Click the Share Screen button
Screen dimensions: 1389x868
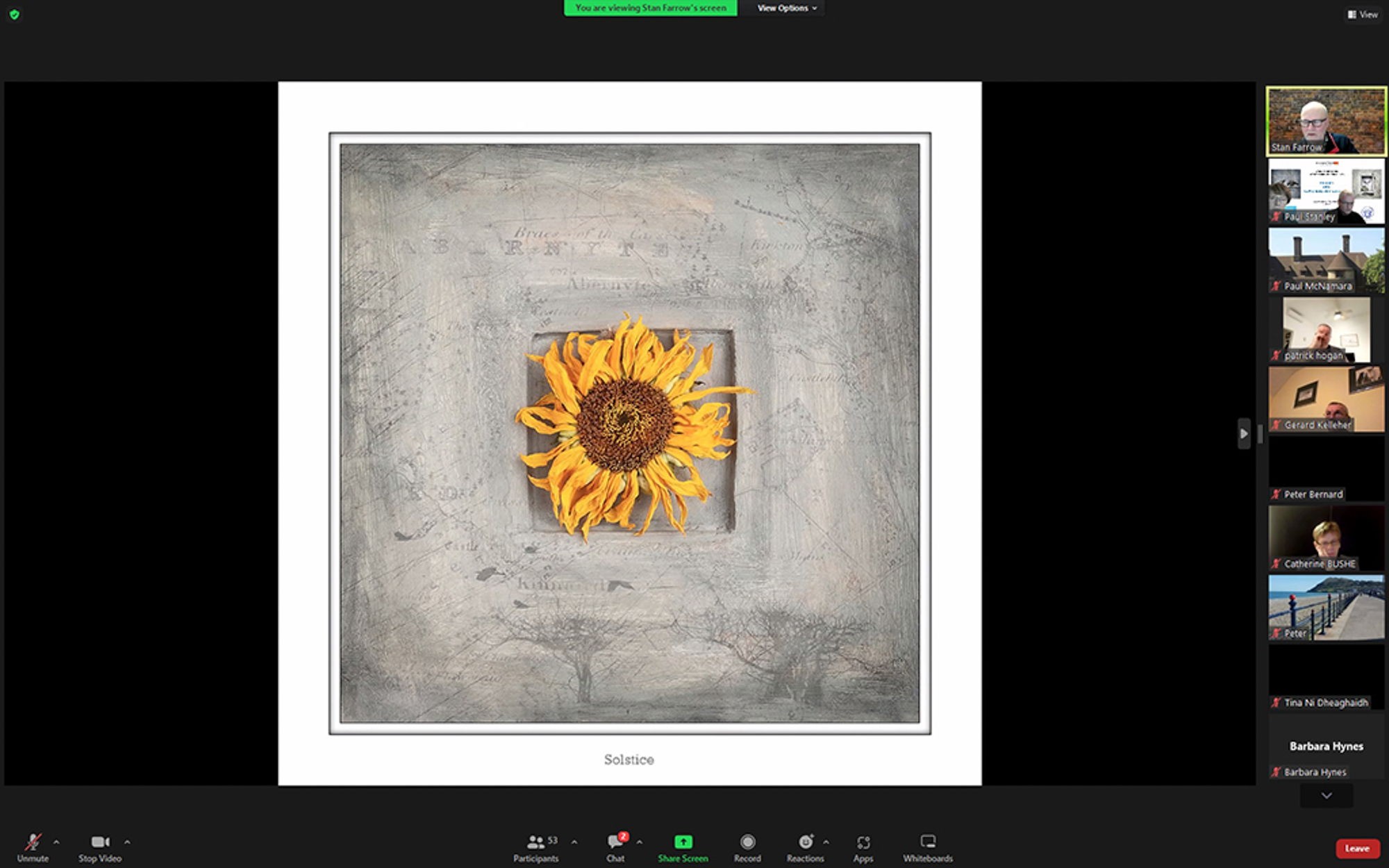(683, 847)
